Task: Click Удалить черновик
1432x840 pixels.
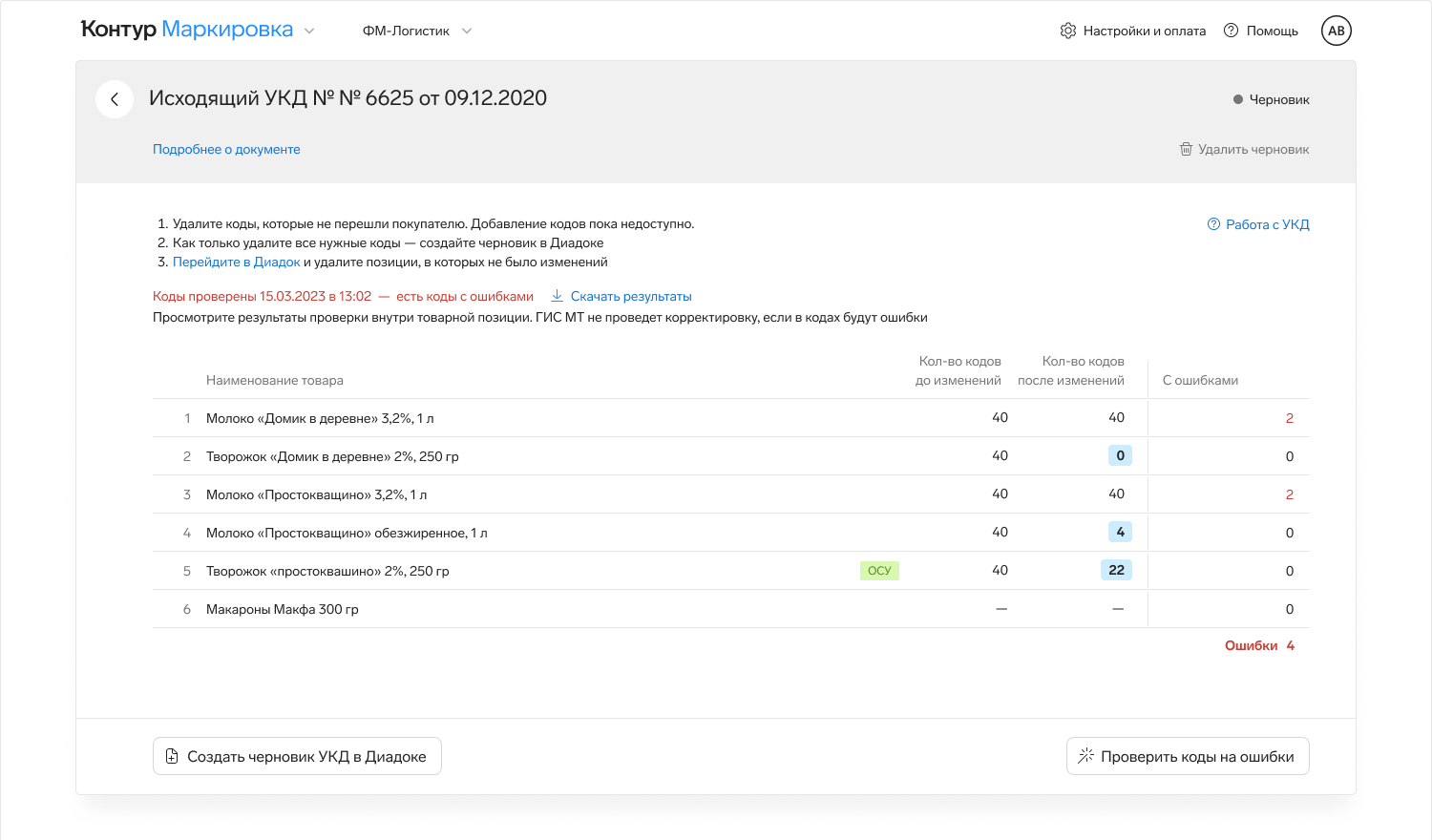Action: pos(1244,149)
